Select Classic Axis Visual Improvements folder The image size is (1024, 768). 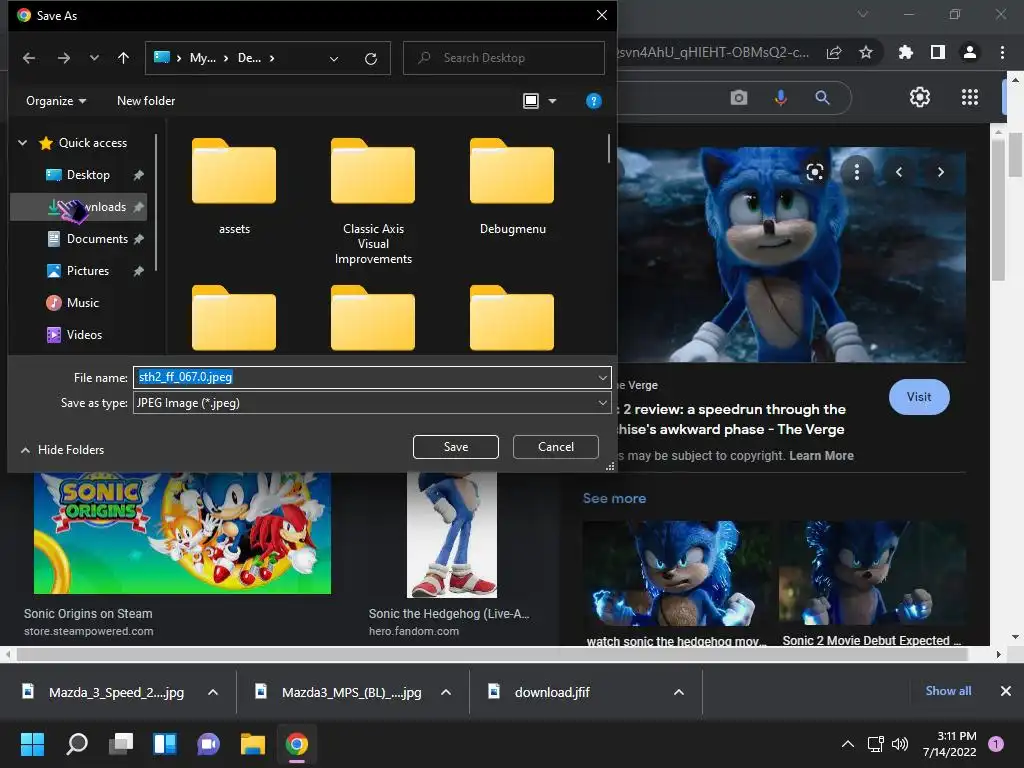(373, 201)
